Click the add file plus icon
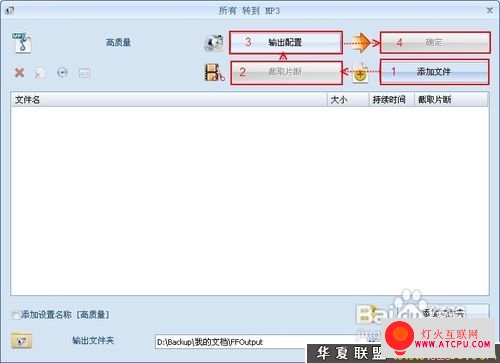 click(361, 72)
